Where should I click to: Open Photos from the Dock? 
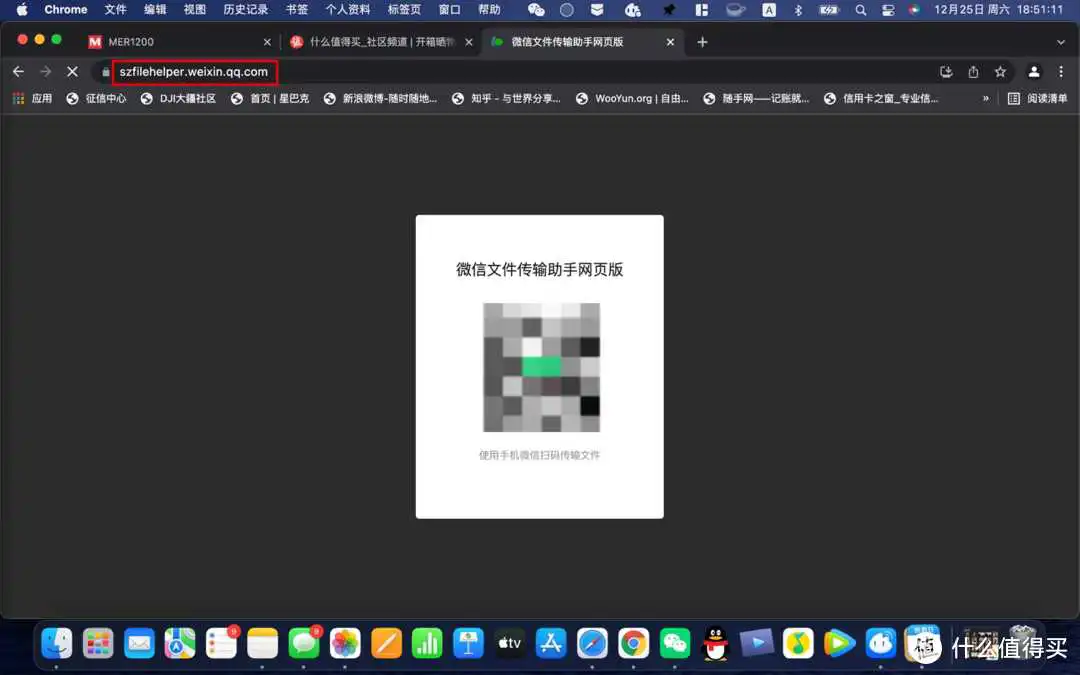pos(345,644)
